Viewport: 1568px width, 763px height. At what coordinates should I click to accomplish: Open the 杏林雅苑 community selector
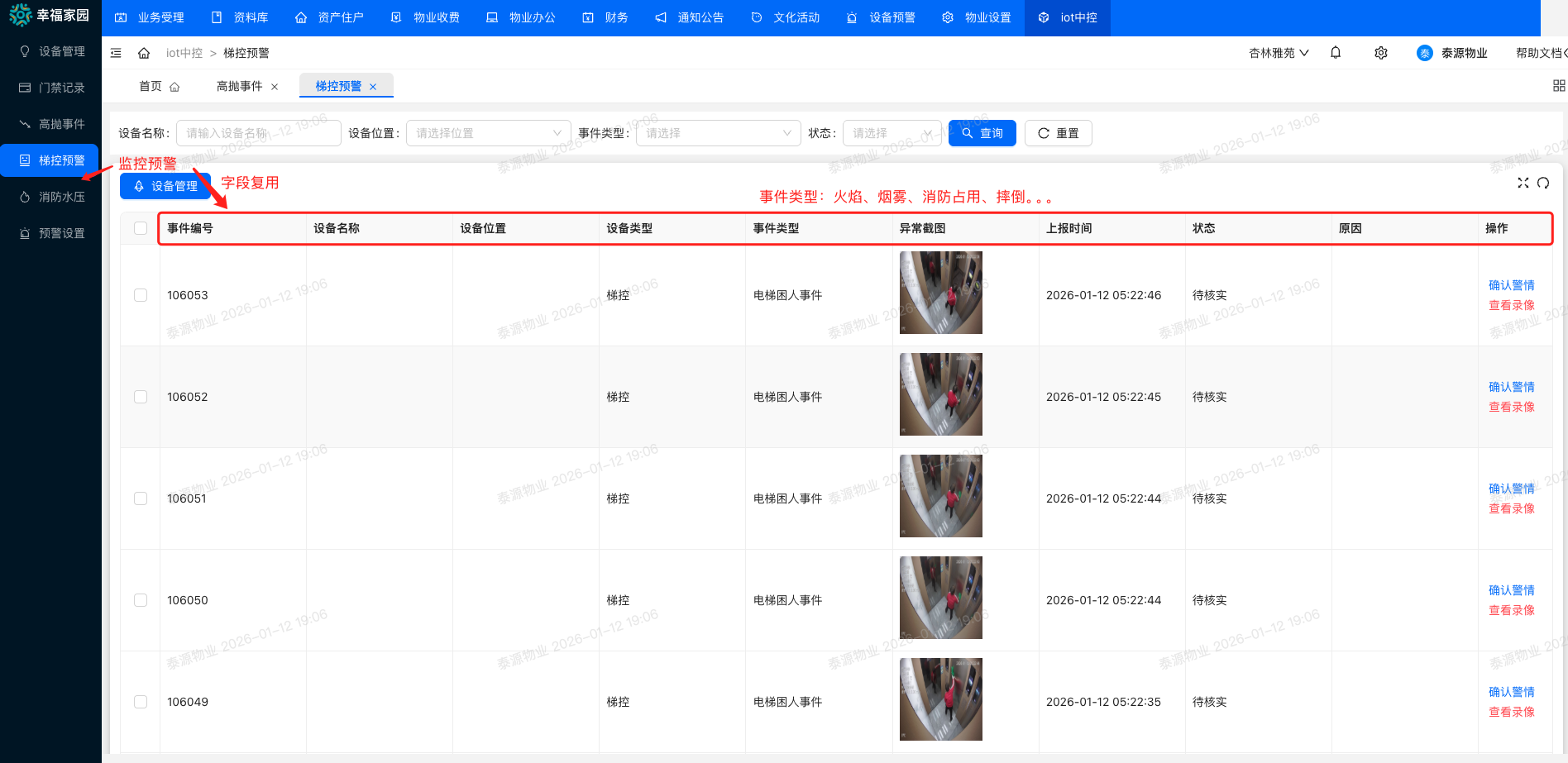[1279, 53]
